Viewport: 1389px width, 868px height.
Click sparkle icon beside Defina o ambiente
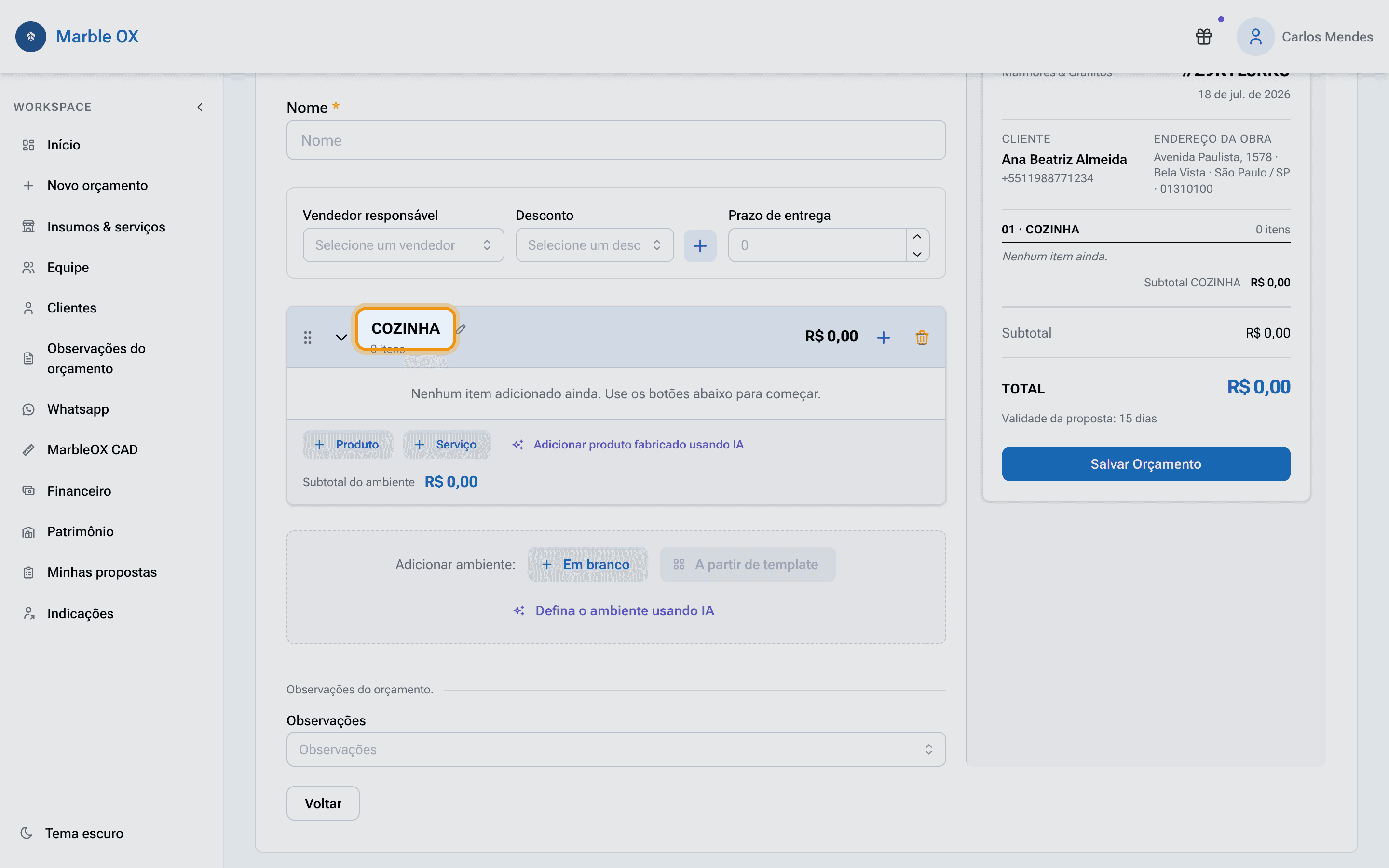pyautogui.click(x=519, y=611)
